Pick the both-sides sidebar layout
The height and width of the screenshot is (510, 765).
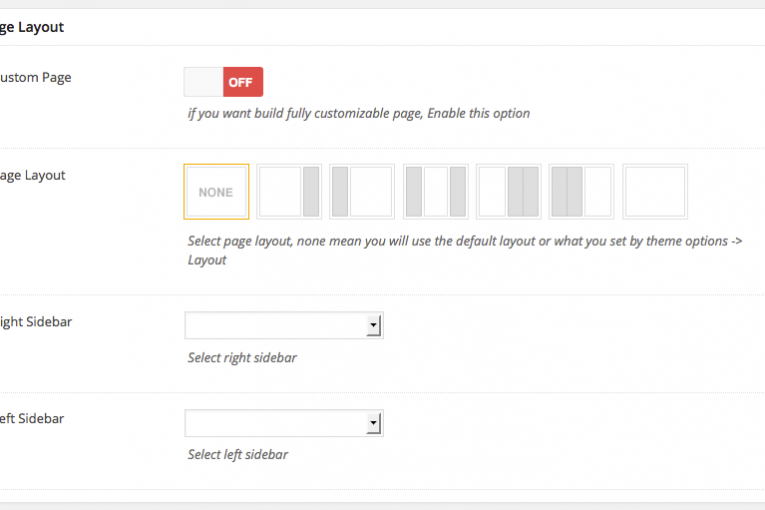click(436, 192)
